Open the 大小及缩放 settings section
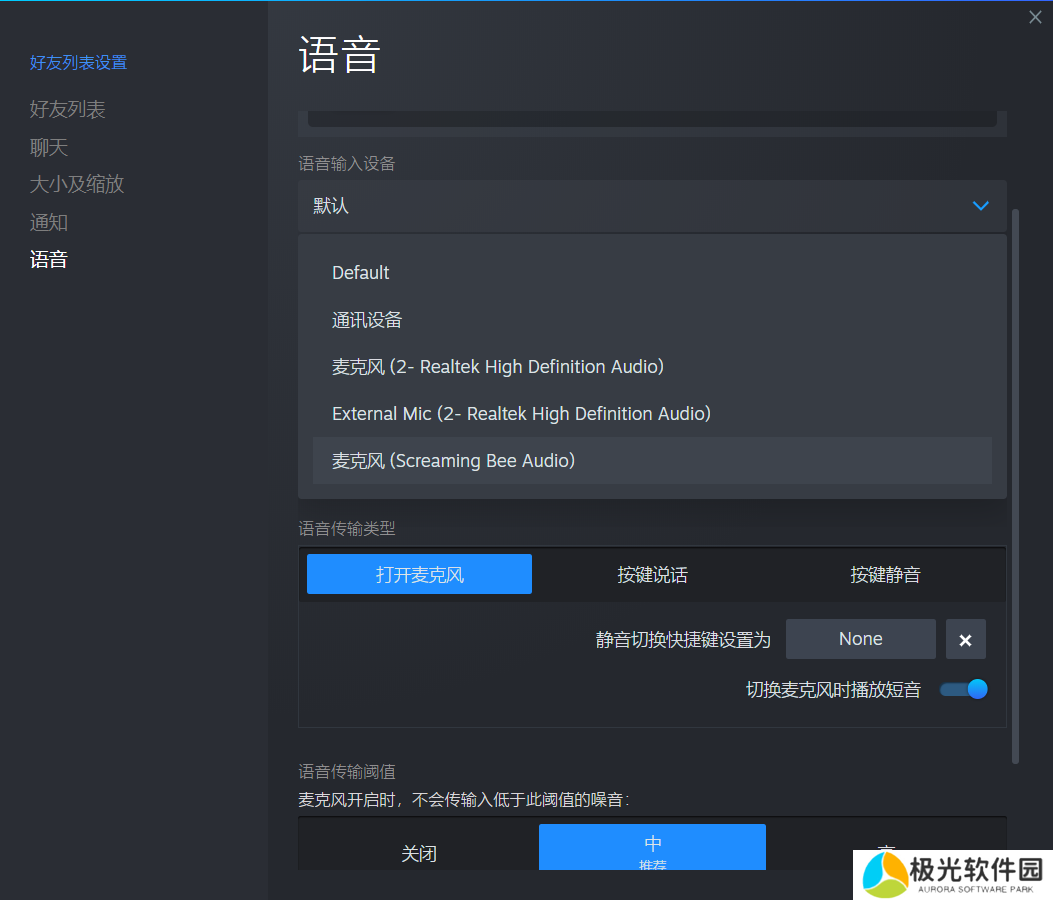The width and height of the screenshot is (1053, 900). click(x=77, y=184)
